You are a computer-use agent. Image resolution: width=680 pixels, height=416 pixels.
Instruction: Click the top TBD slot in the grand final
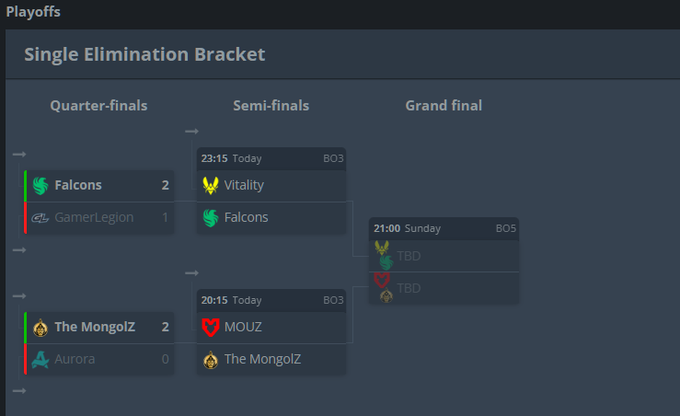point(444,256)
